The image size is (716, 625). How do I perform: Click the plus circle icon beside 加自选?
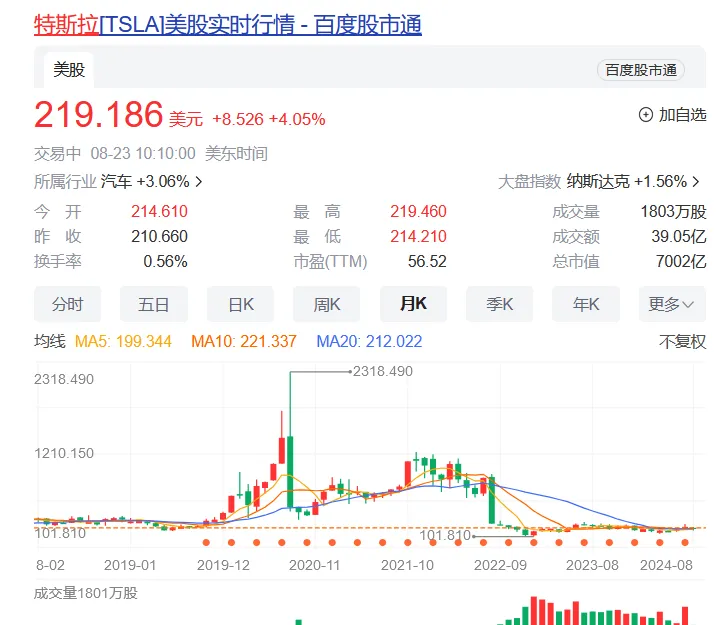(x=646, y=115)
